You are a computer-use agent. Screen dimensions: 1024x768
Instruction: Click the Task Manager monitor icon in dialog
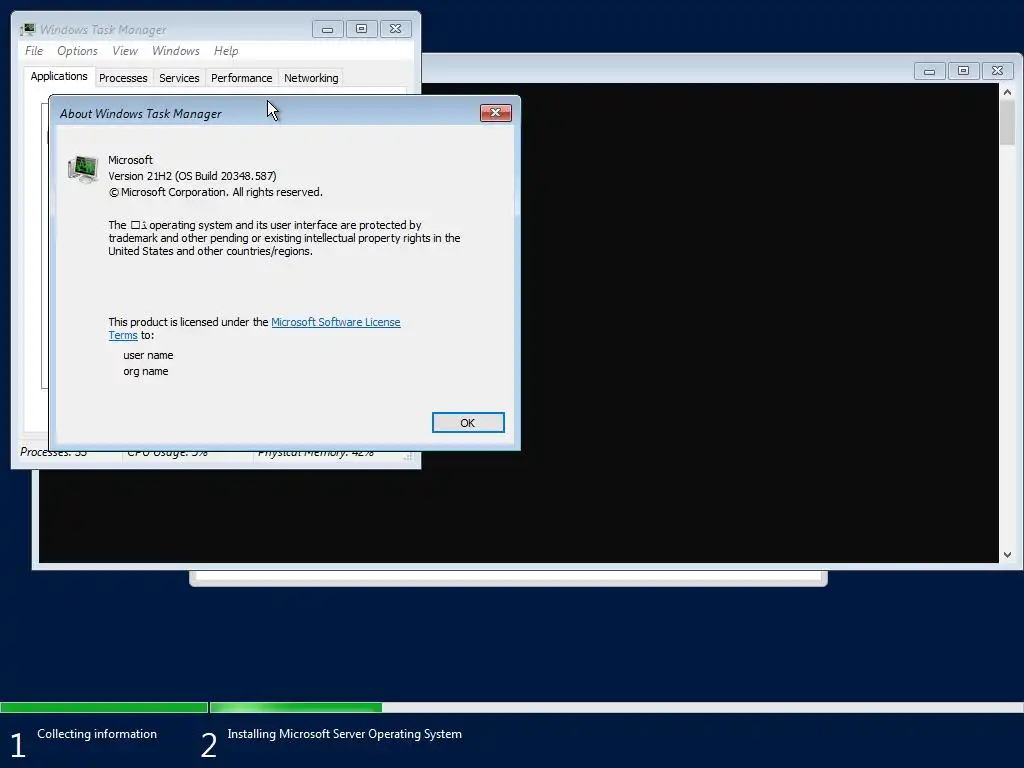pyautogui.click(x=83, y=169)
